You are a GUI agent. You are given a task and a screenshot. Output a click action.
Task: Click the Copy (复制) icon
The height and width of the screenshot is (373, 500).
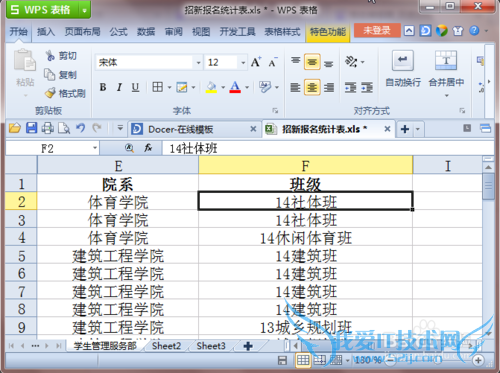tap(50, 74)
